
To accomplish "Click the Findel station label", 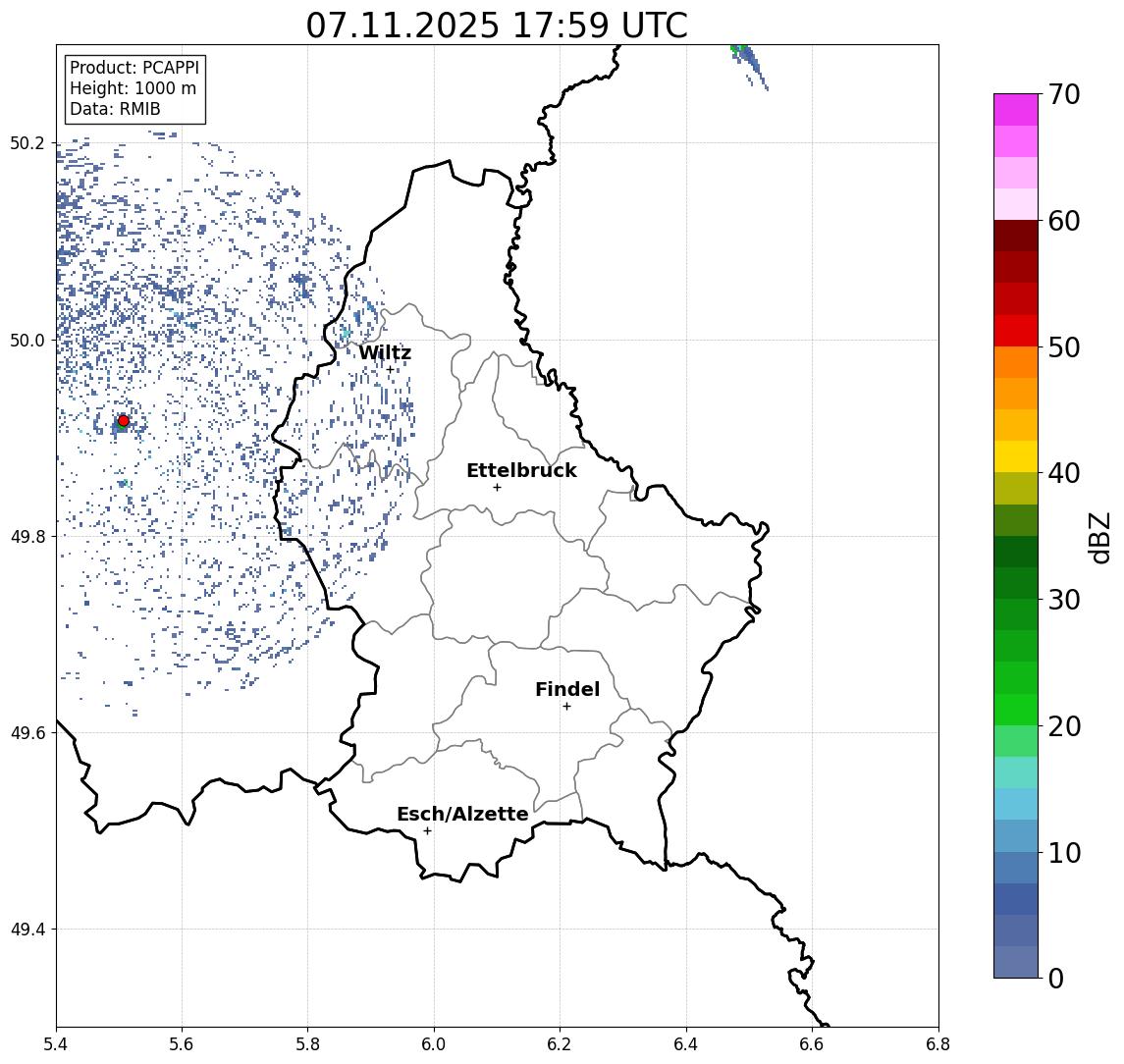I will tap(567, 689).
